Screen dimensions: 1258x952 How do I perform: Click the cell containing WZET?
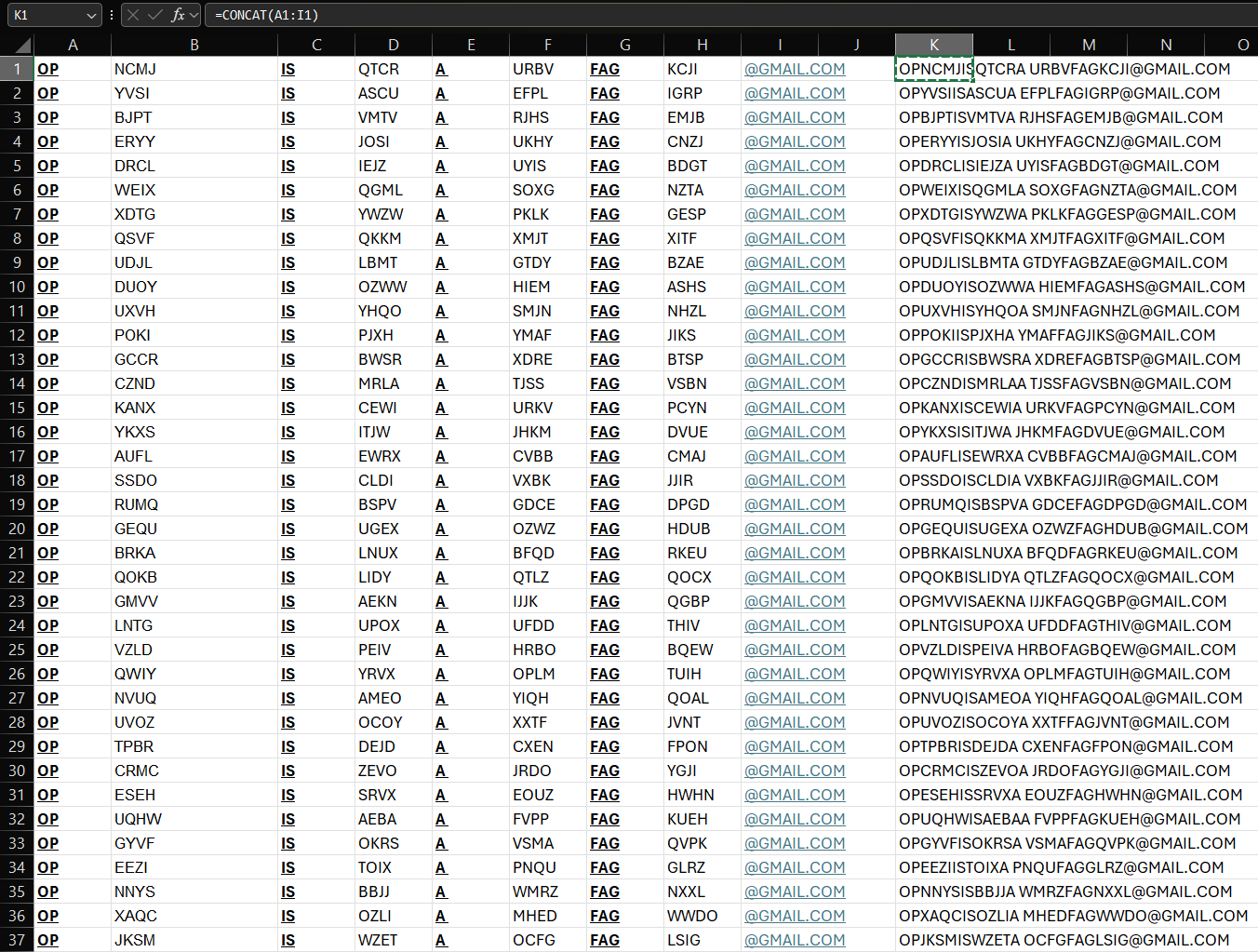394,940
